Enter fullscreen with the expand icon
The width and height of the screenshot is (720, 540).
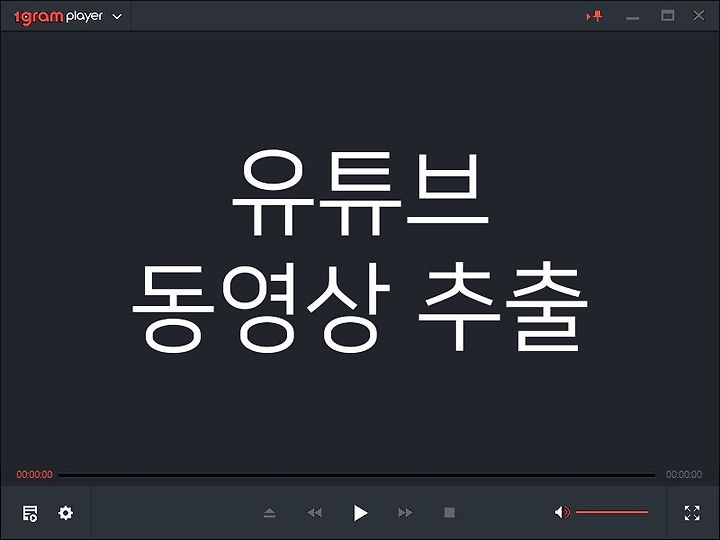click(x=692, y=513)
